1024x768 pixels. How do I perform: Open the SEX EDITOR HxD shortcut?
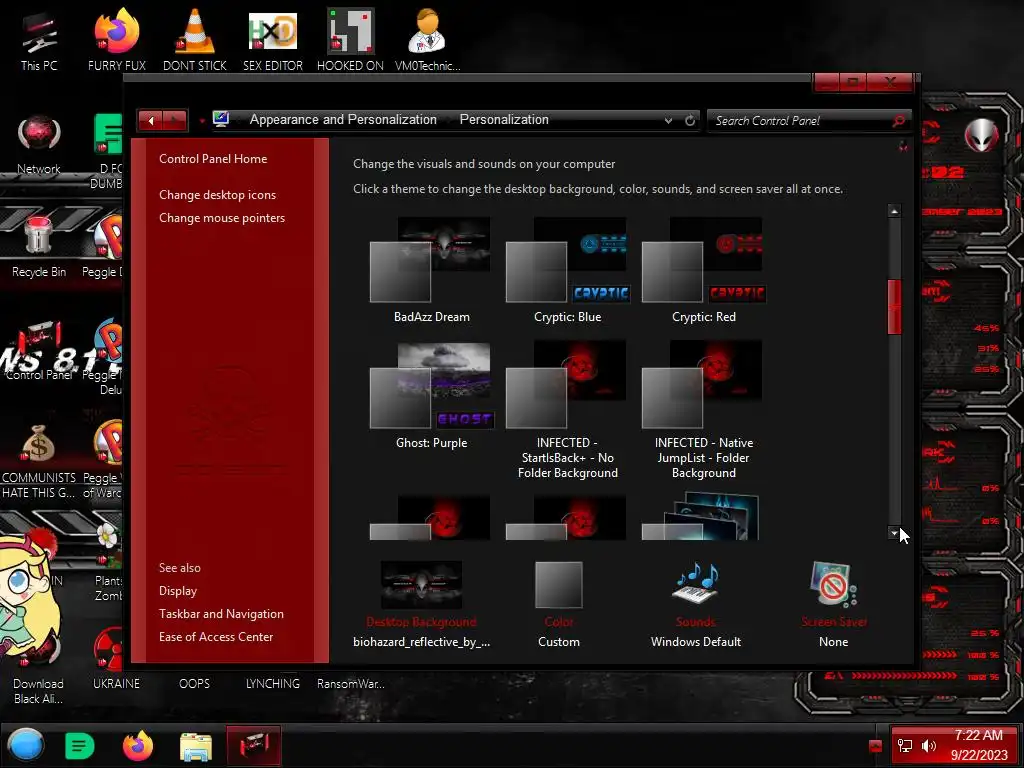click(x=273, y=40)
